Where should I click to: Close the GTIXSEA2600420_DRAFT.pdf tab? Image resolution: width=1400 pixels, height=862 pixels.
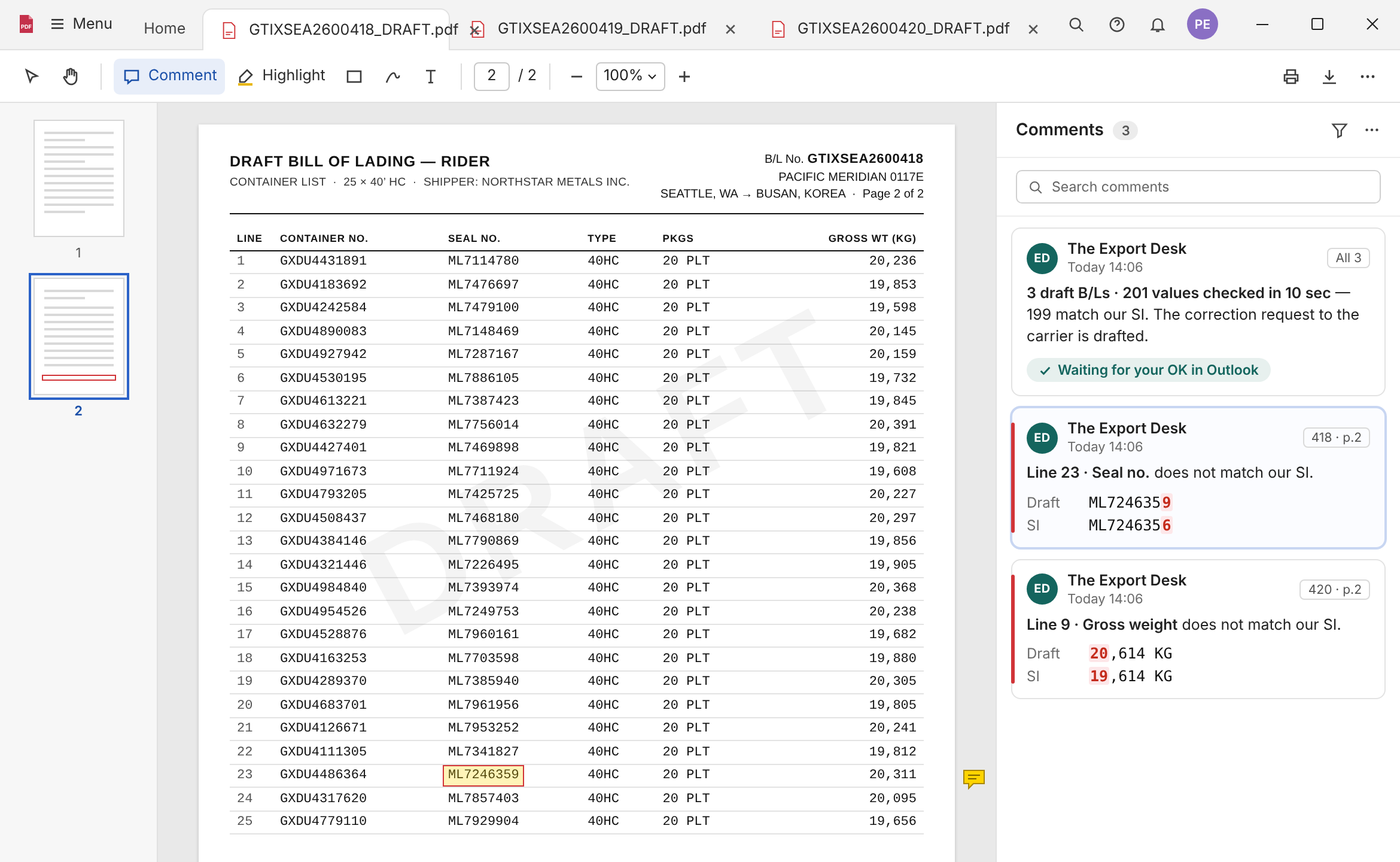click(x=1033, y=29)
